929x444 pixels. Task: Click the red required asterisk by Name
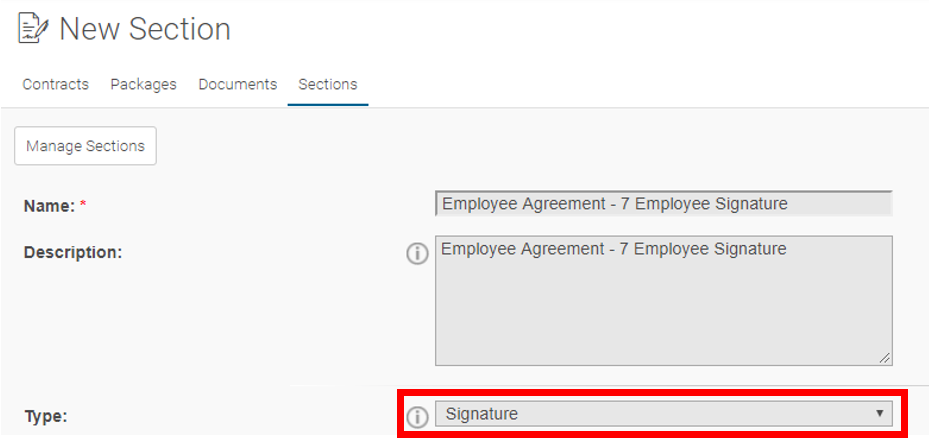[83, 205]
